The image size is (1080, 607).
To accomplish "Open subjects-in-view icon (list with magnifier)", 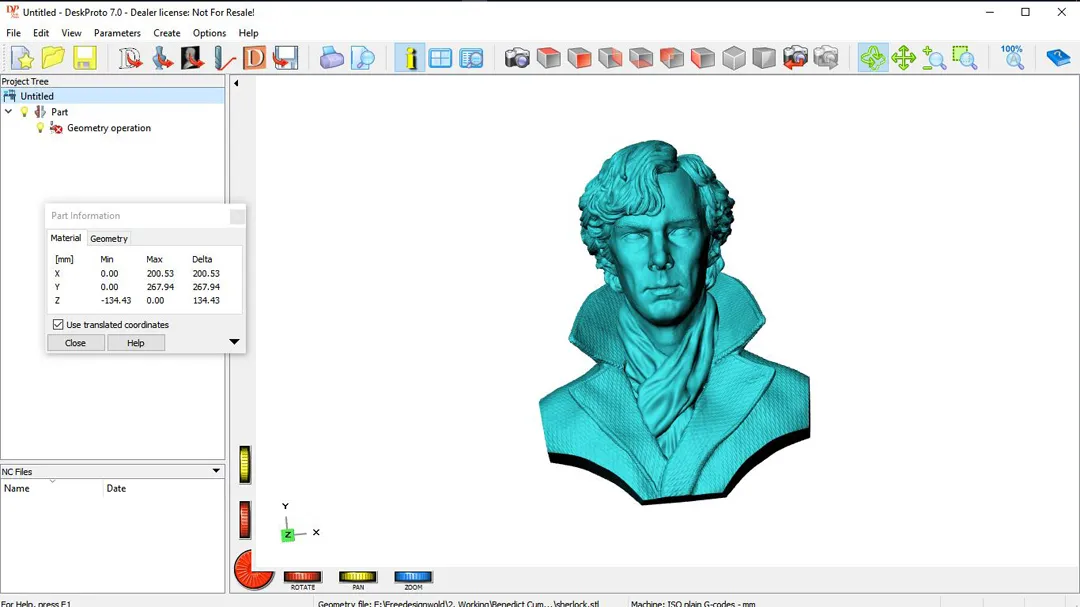I will pos(471,58).
